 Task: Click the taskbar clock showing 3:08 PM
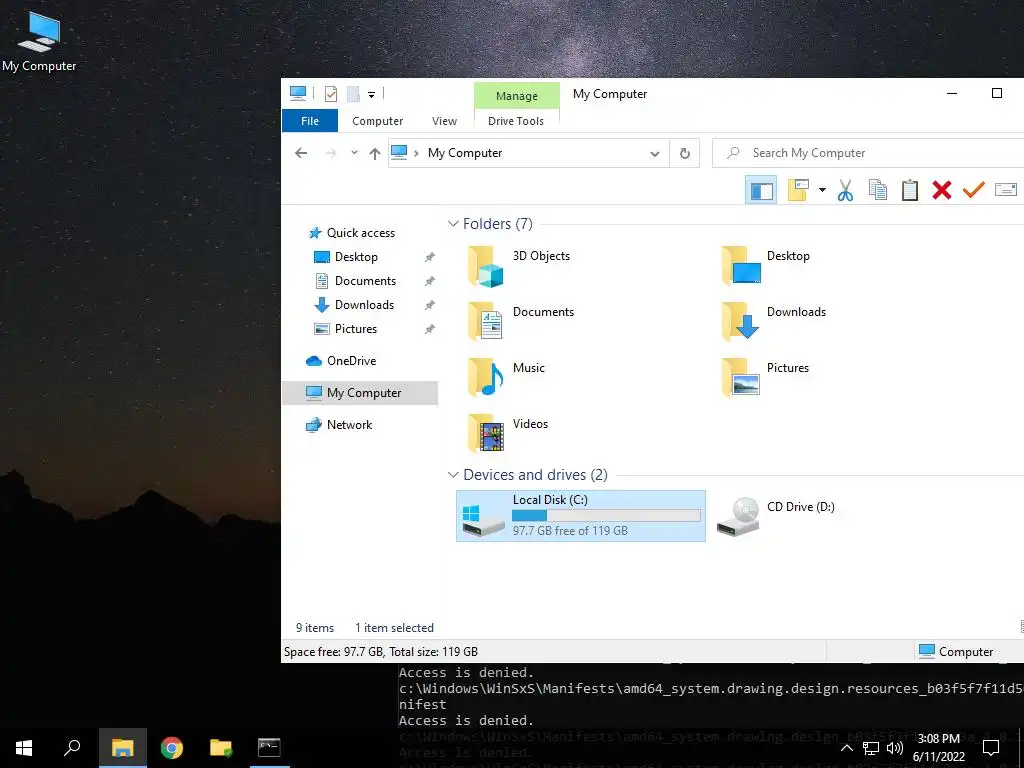pos(938,748)
